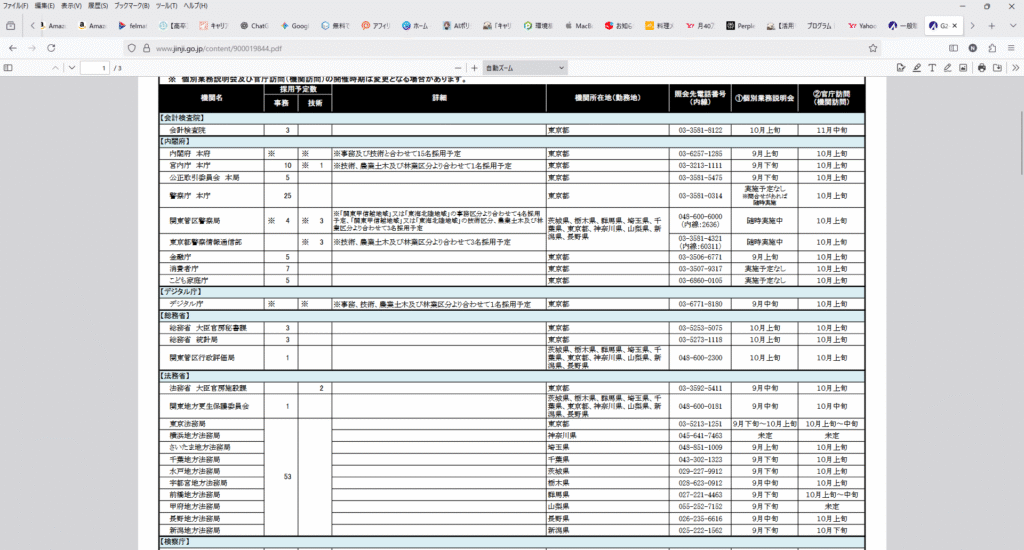Screen dimensions: 1024x550
Task: Go to next PDF page
Action: (72, 68)
